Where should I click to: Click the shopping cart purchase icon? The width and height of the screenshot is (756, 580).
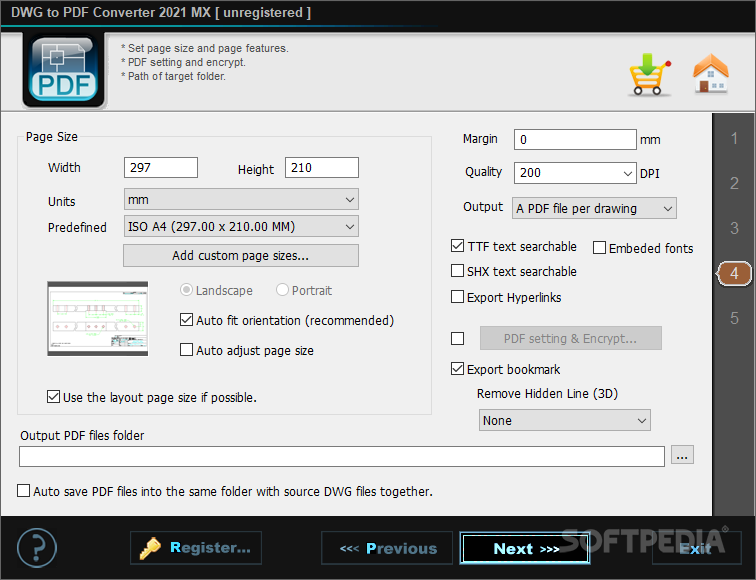point(649,74)
